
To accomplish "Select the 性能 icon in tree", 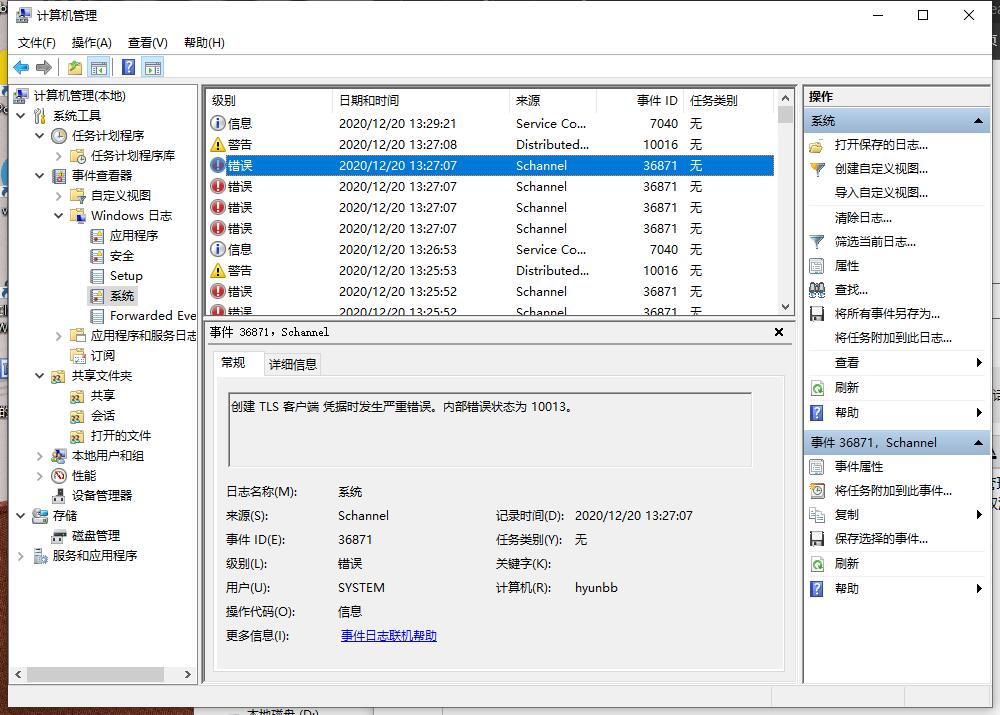I will pos(59,476).
